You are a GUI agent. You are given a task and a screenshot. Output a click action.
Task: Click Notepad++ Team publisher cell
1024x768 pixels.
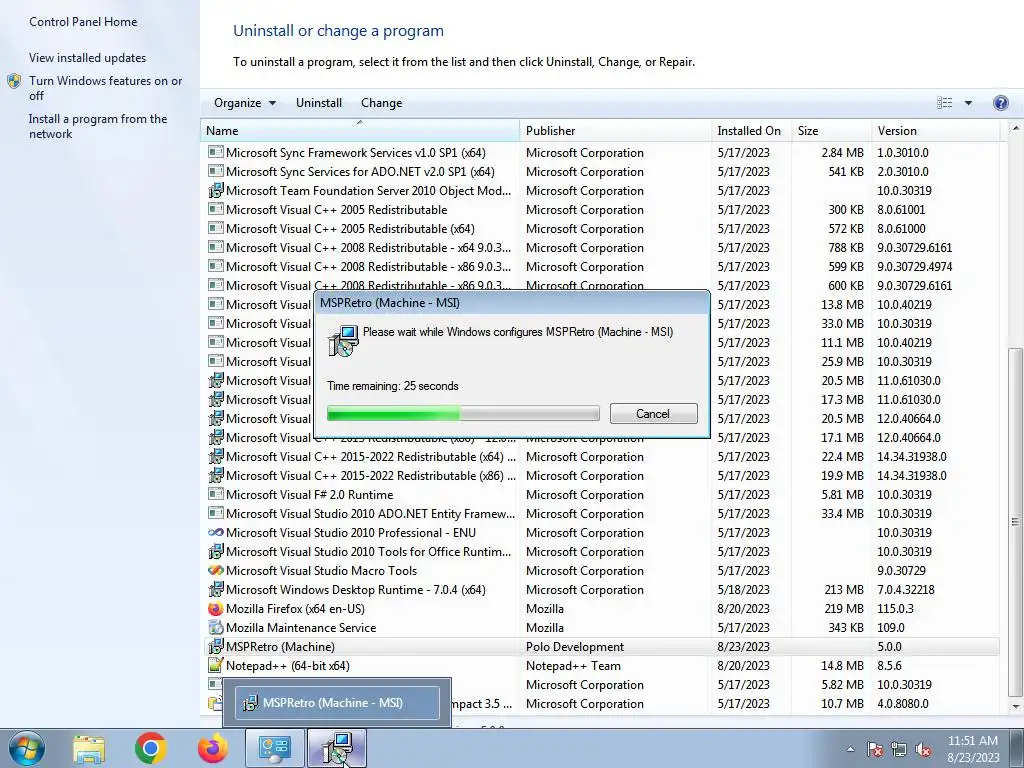(x=573, y=665)
